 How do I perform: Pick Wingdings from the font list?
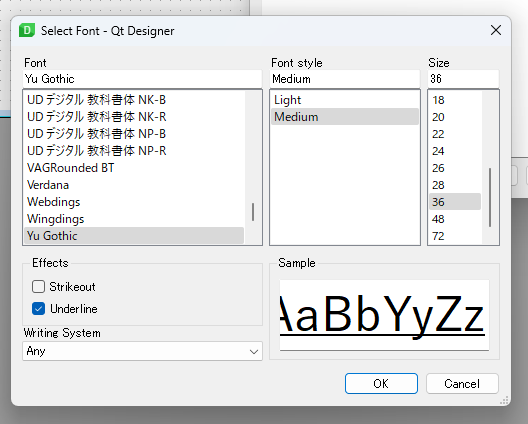[134, 219]
